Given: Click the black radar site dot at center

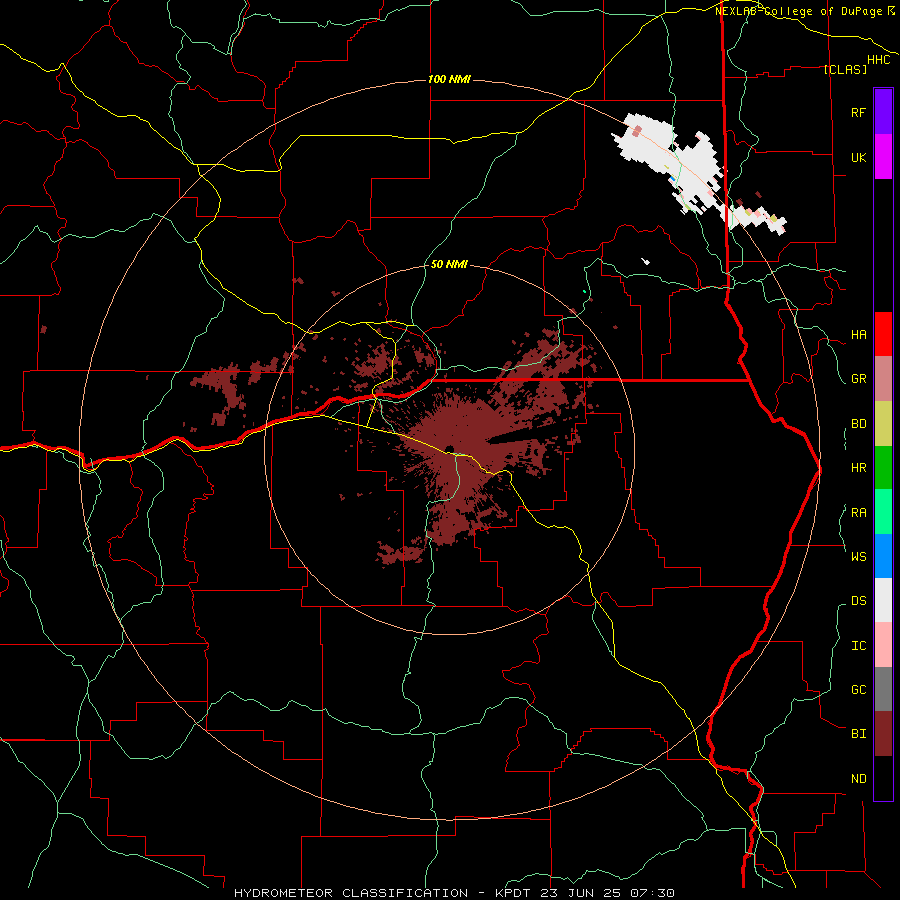Looking at the screenshot, I should pos(449,449).
